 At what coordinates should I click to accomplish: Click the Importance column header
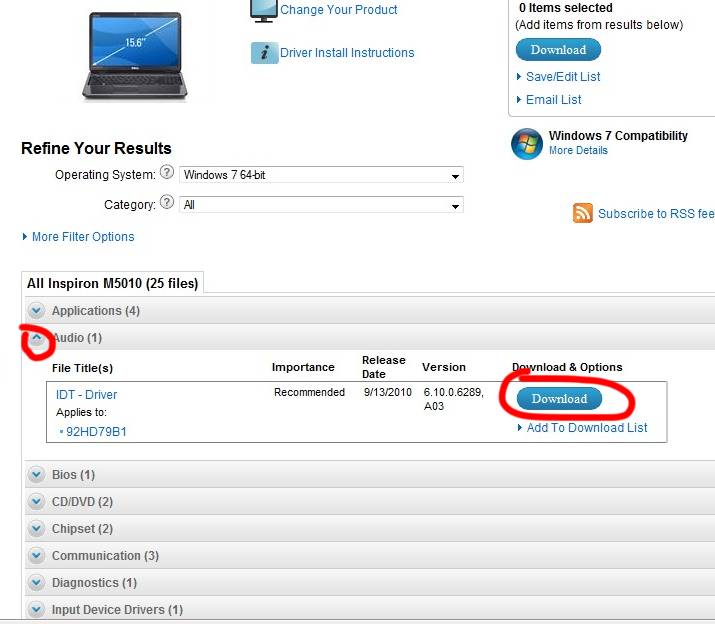coord(303,367)
